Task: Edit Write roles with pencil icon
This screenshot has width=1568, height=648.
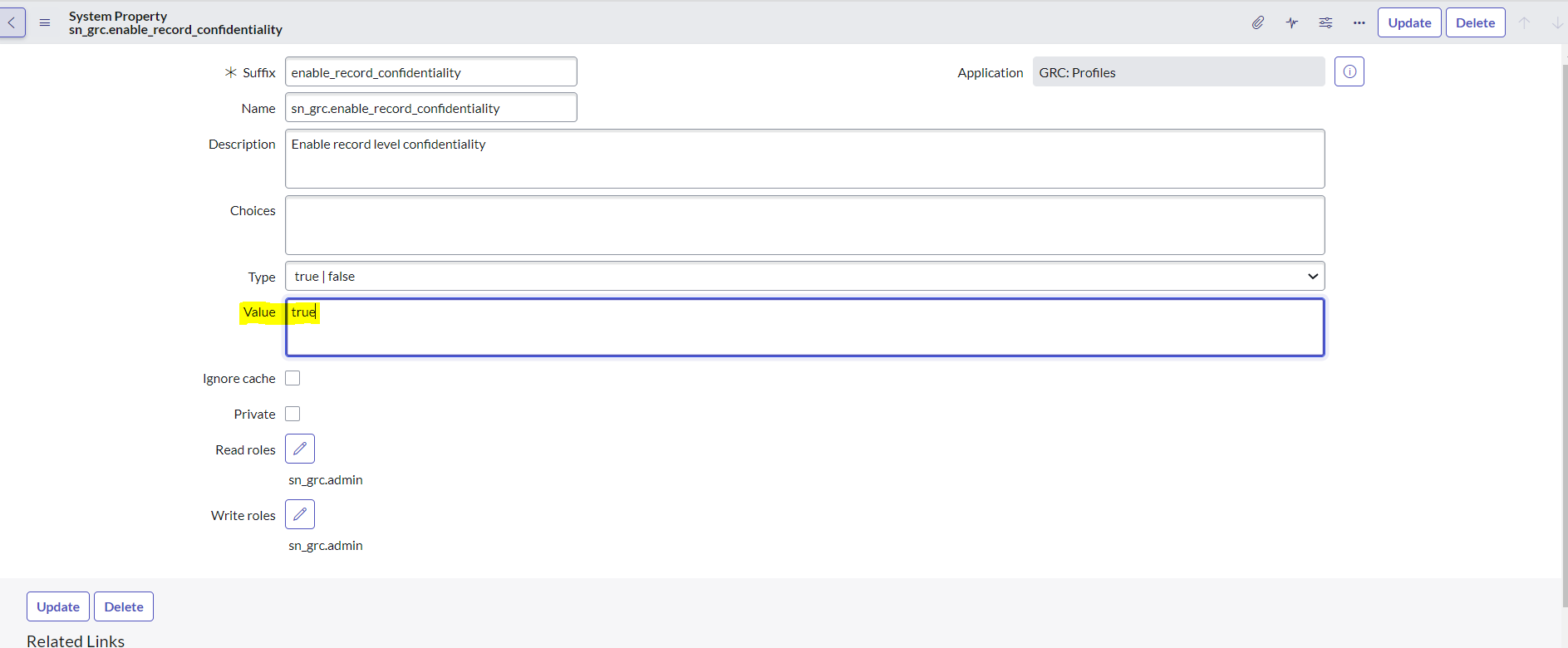Action: click(300, 514)
